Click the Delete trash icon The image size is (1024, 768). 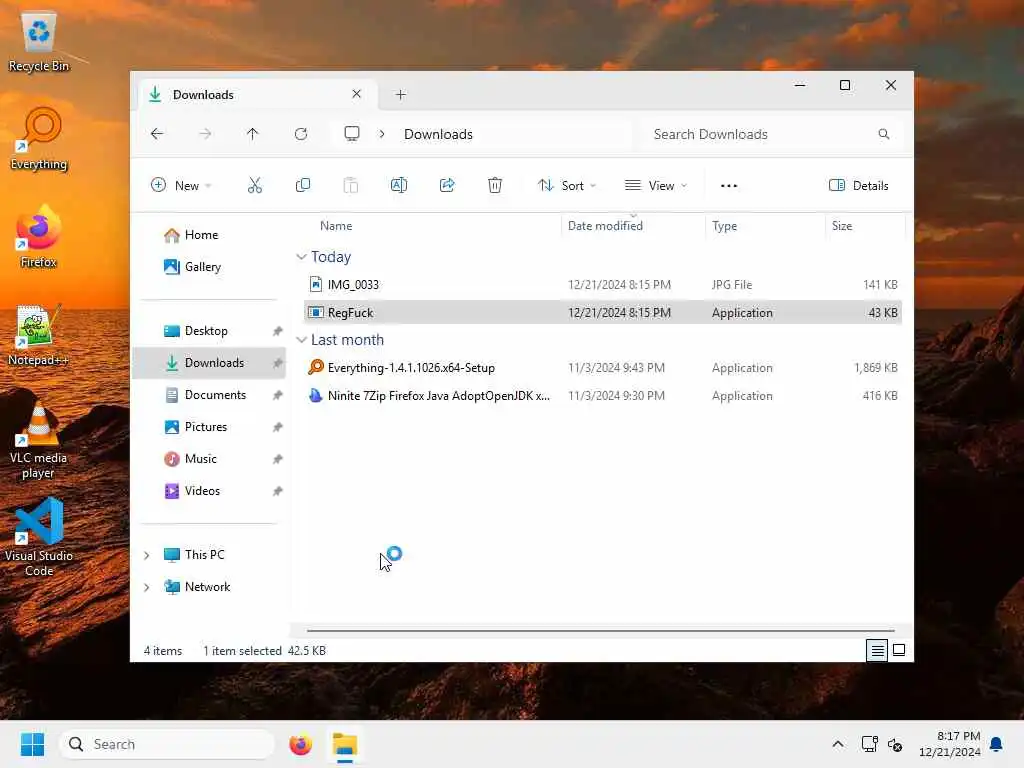point(495,185)
